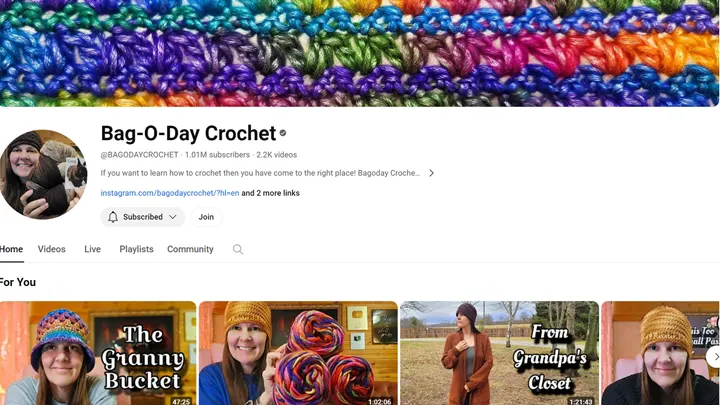The width and height of the screenshot is (720, 405).
Task: Show "and 2 more links"
Action: (x=270, y=193)
